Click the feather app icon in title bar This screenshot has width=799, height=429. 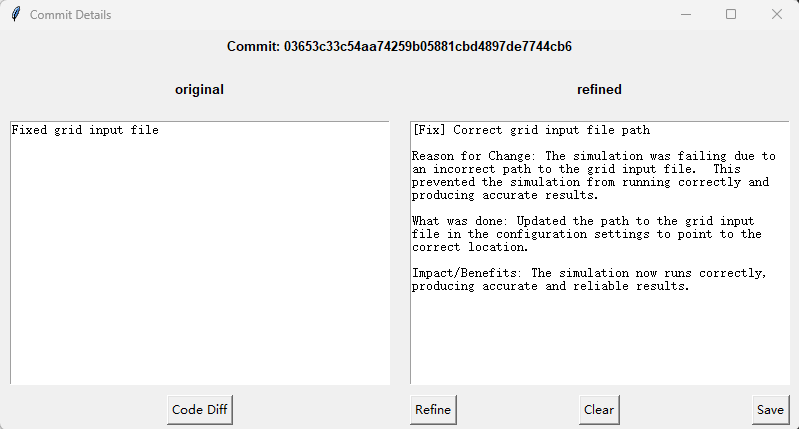16,14
